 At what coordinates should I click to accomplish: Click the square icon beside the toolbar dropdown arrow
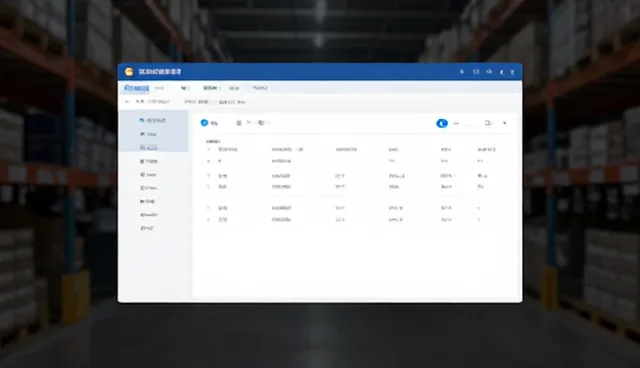pos(488,123)
